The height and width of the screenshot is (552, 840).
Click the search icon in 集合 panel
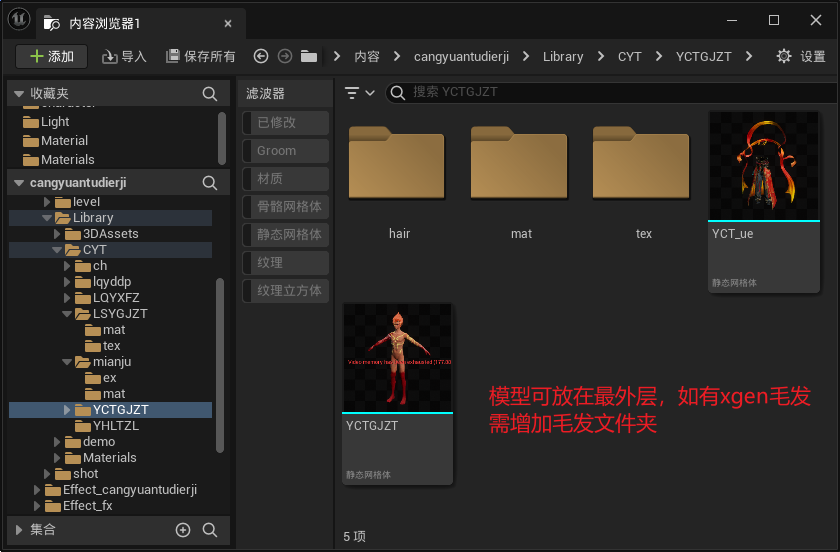210,530
